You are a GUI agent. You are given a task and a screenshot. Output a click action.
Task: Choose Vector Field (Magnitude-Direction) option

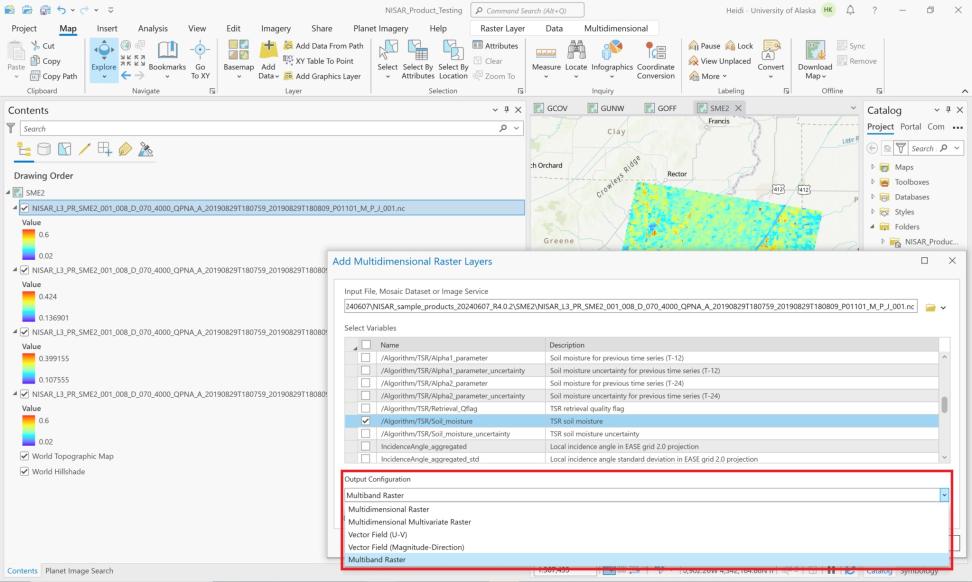coord(647,547)
